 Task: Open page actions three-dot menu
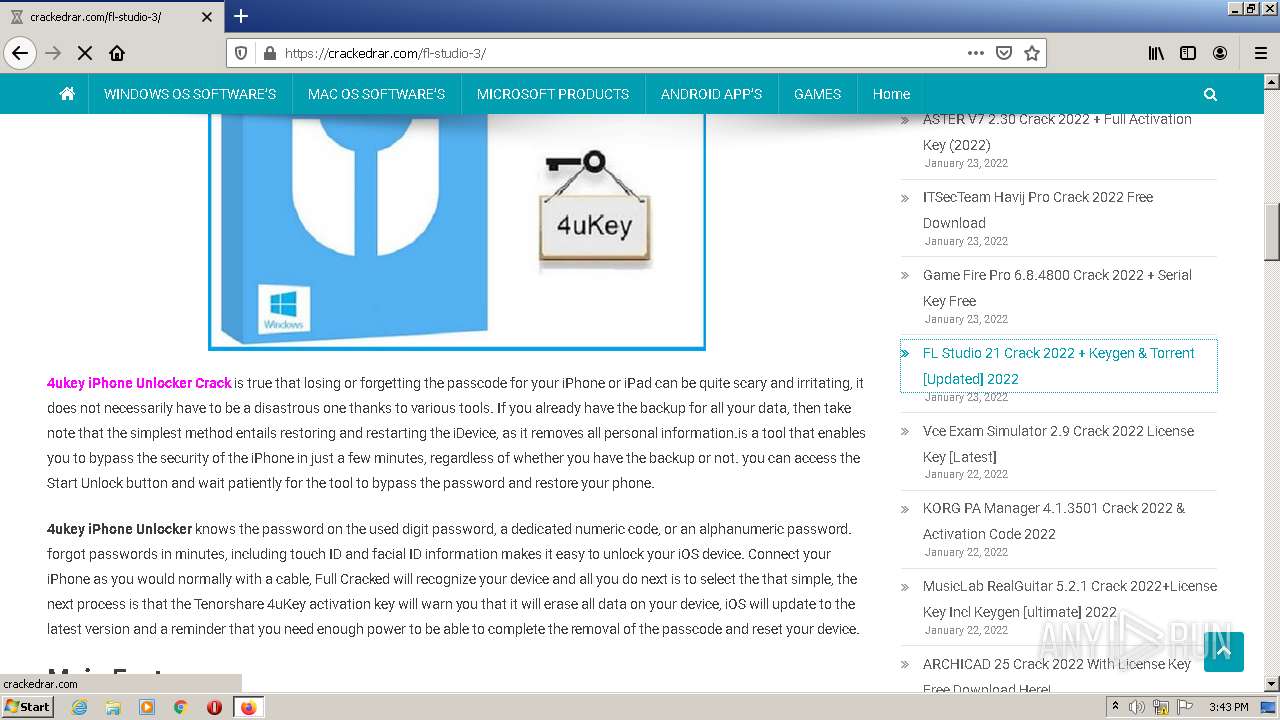pos(976,53)
